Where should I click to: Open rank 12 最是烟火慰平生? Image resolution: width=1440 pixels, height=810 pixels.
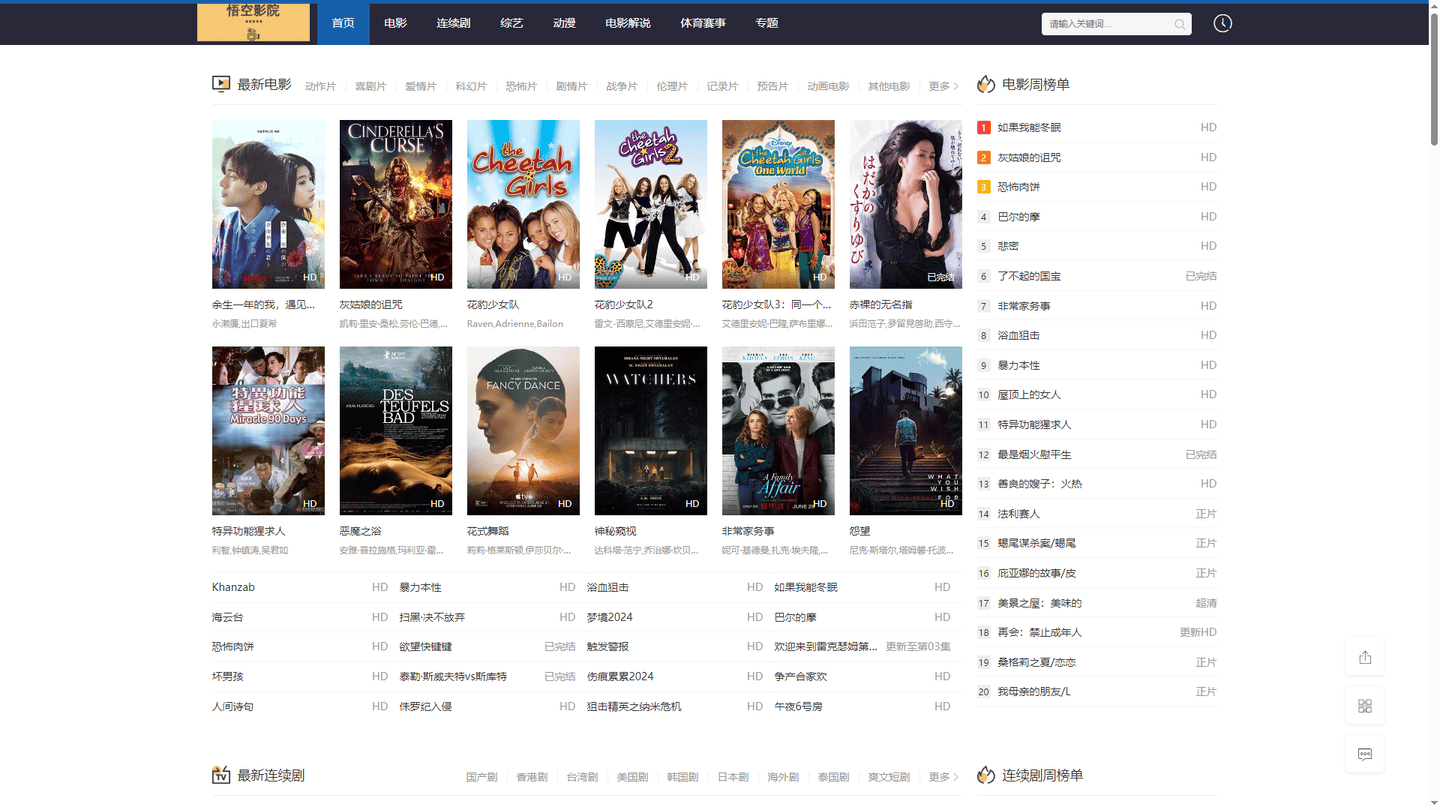(1034, 454)
